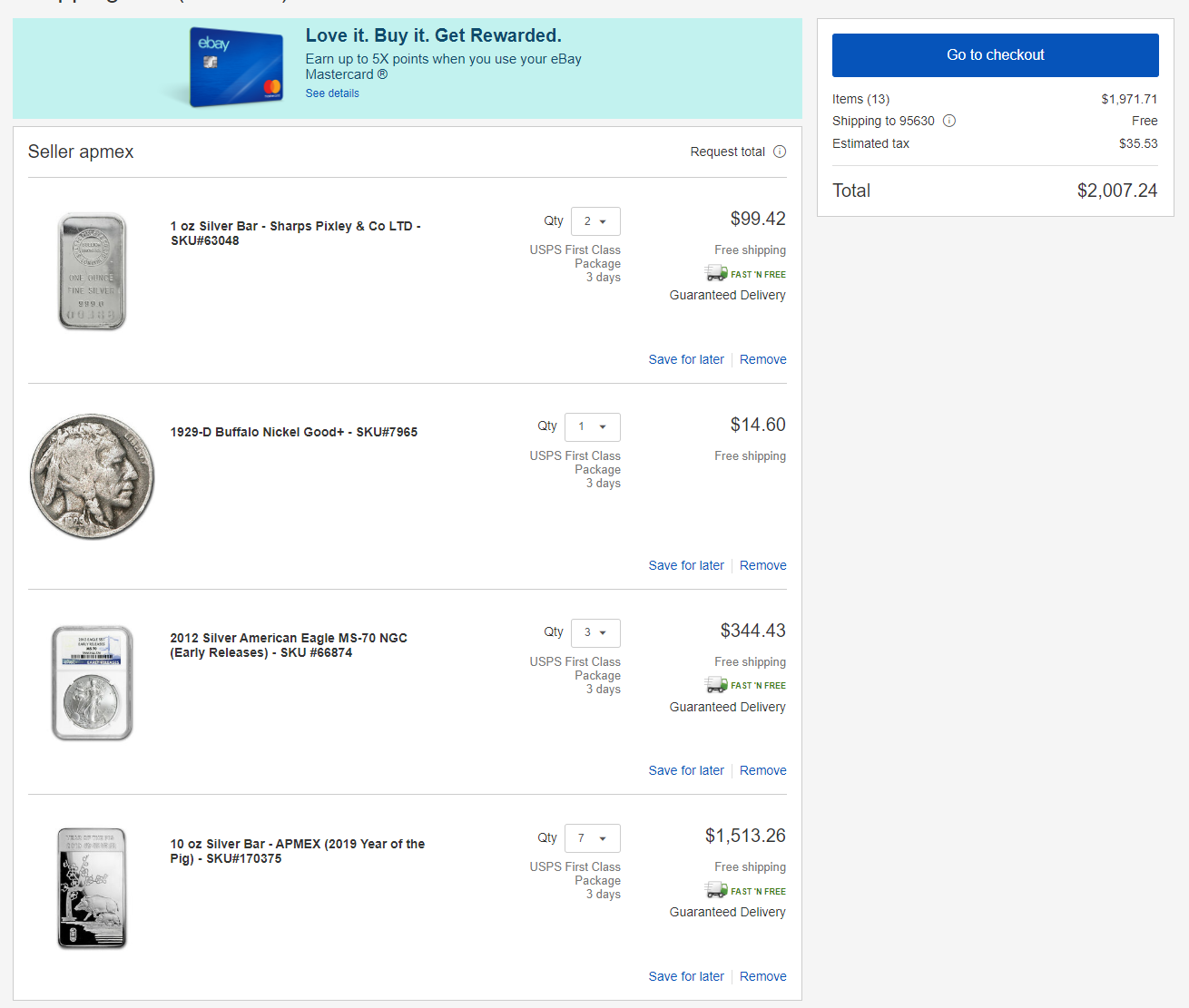The width and height of the screenshot is (1189, 1008).
Task: Click Fast 'N Free truck icon for Silver Eagle
Action: tap(717, 685)
